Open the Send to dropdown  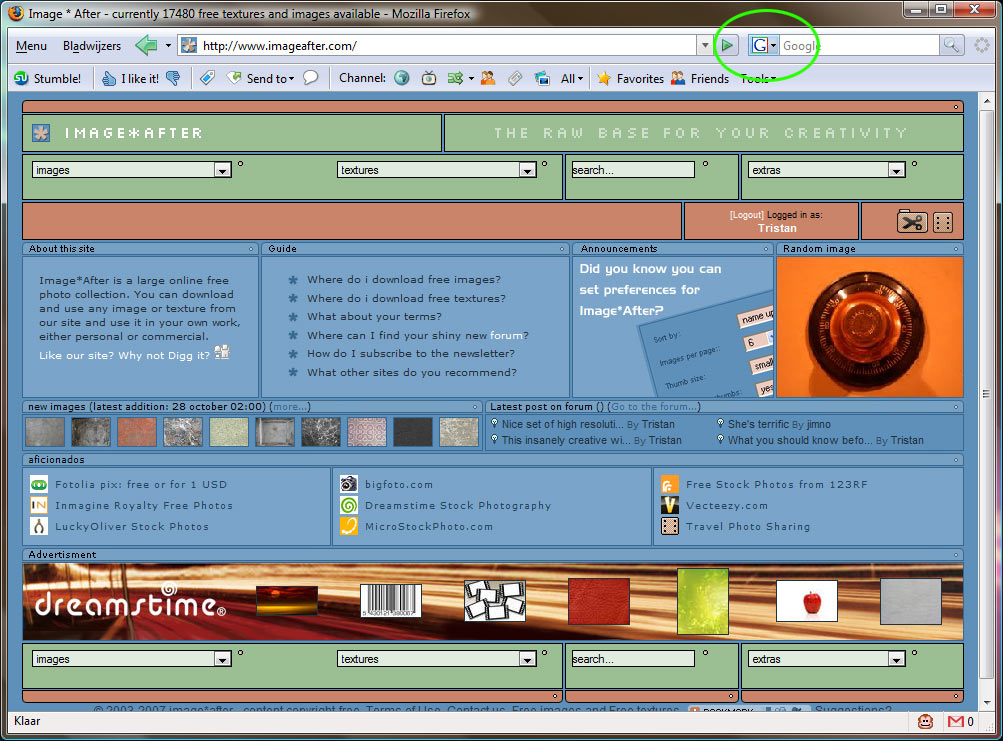(x=261, y=78)
